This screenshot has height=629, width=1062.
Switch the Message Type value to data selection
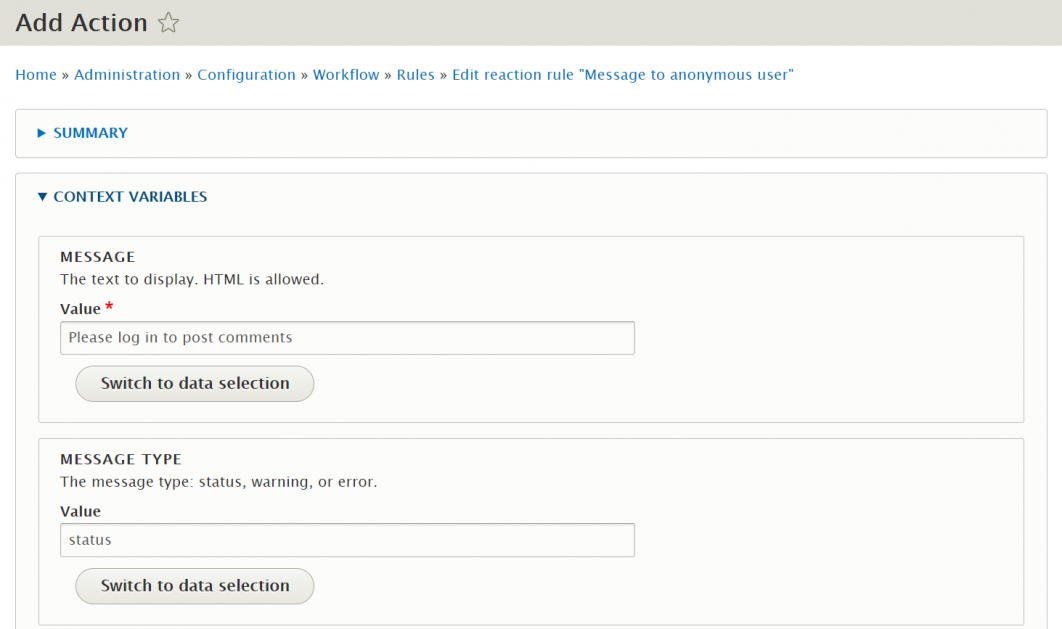(x=194, y=586)
